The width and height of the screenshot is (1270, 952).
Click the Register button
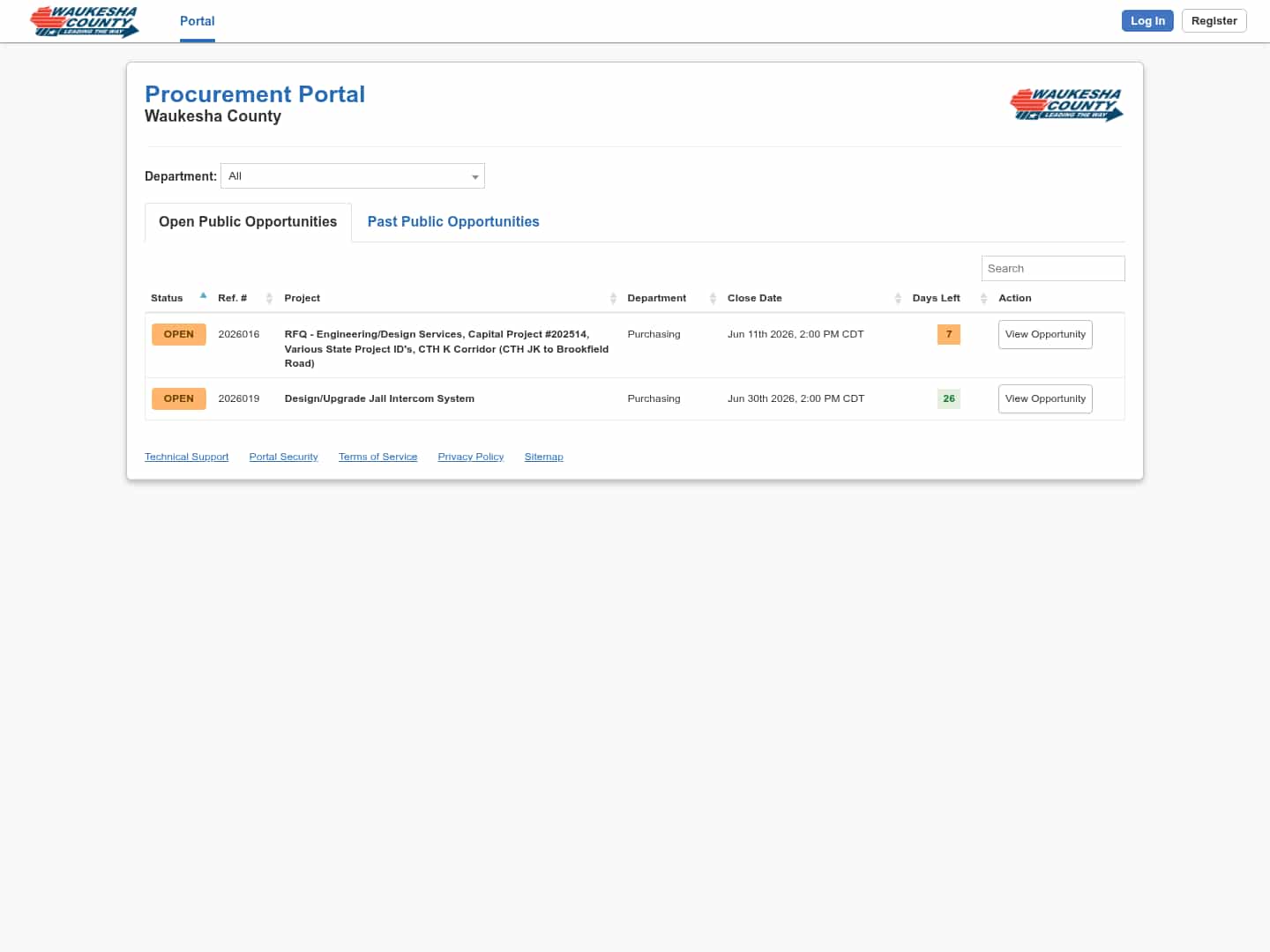pyautogui.click(x=1214, y=21)
